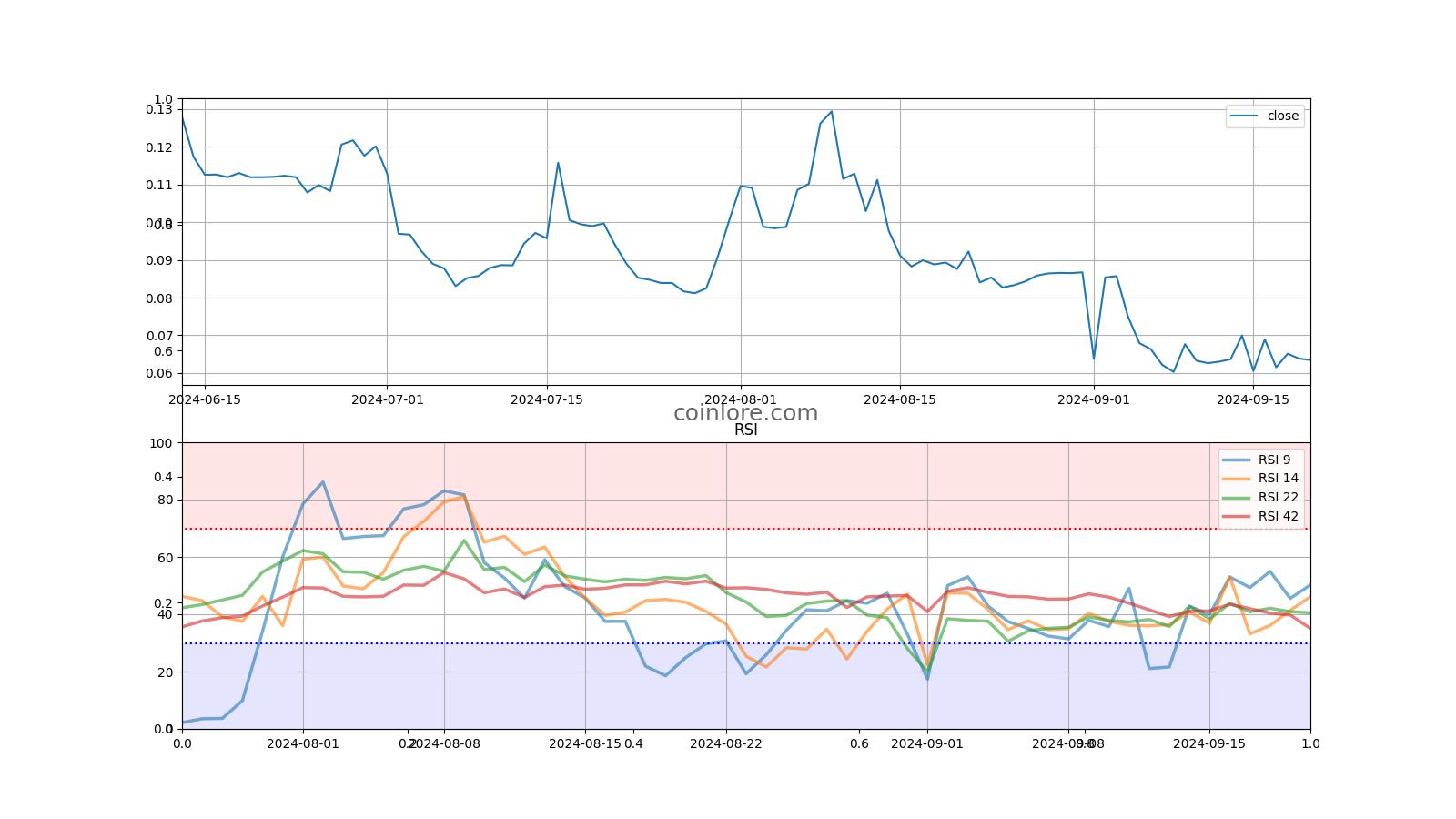
Task: Click the 0.13 price axis label
Action: (158, 109)
